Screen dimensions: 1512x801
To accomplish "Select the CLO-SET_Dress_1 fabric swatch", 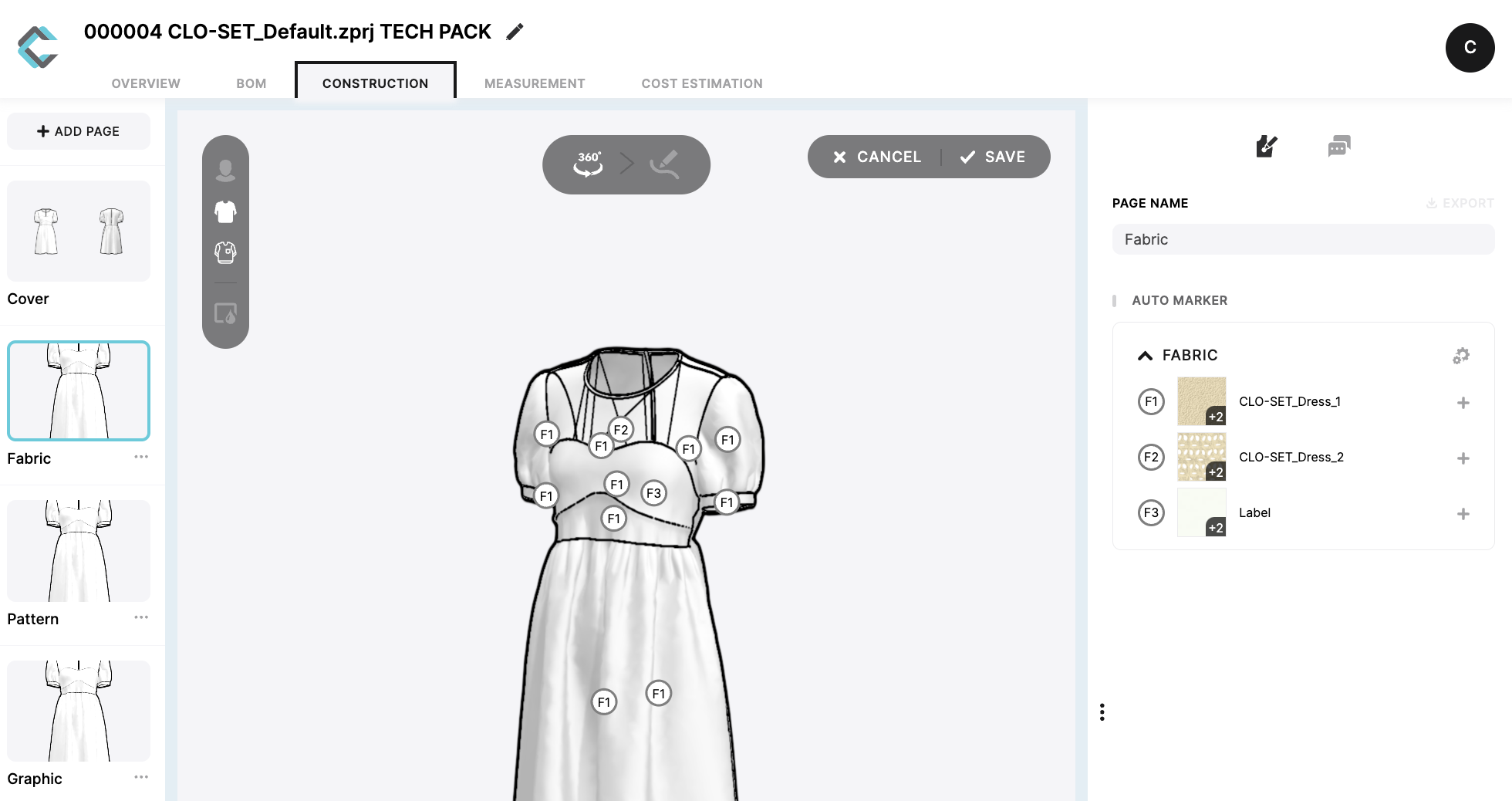I will pos(1201,401).
